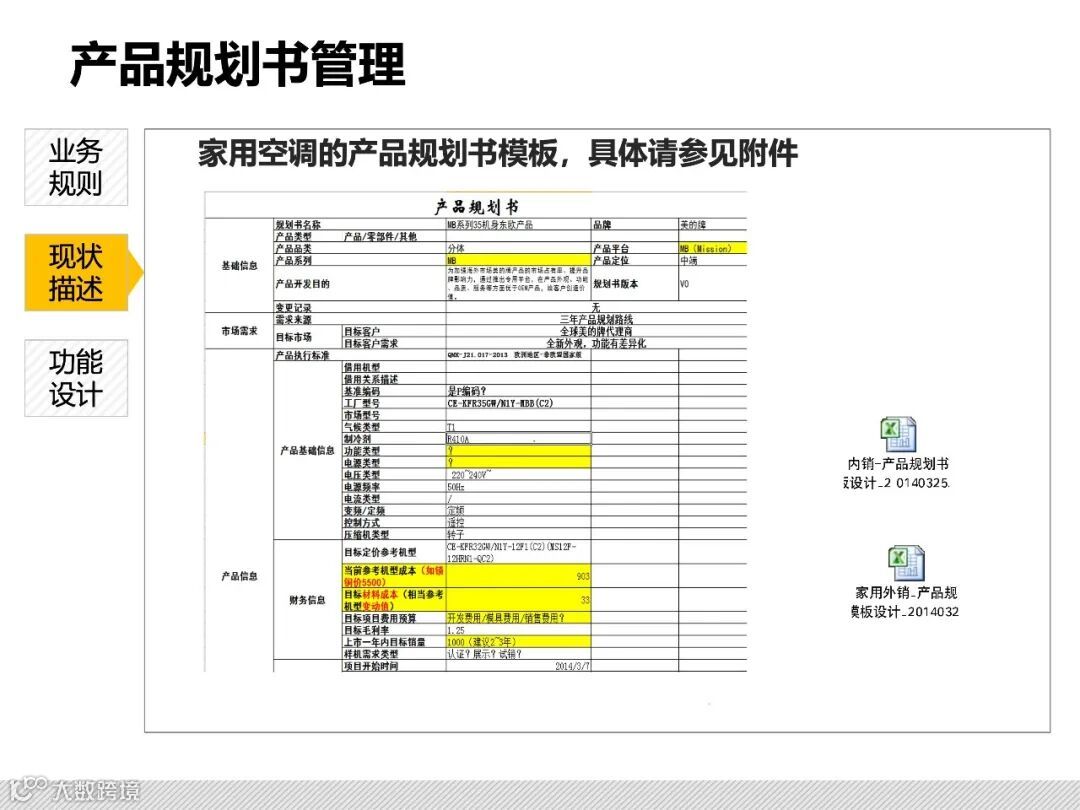Switch to the 业务规则 tab
Screen dimensions: 1080x810
[x=76, y=167]
